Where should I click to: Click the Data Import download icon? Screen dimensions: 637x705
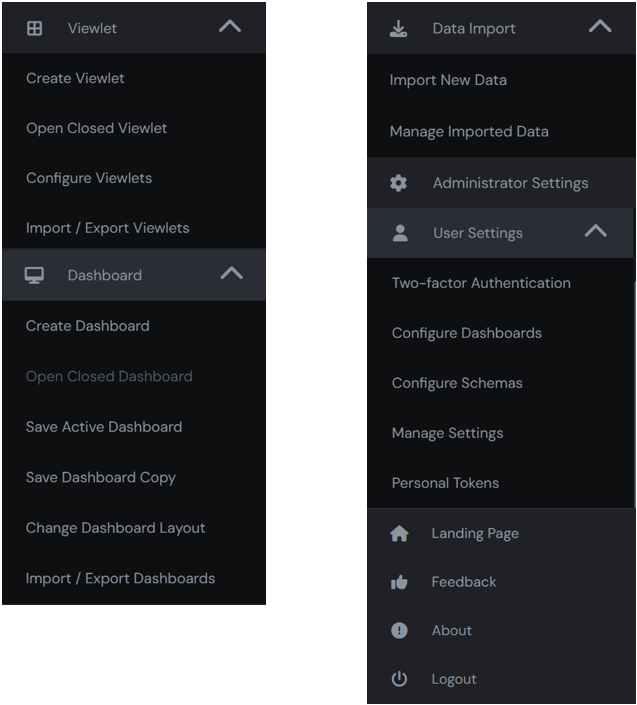398,29
